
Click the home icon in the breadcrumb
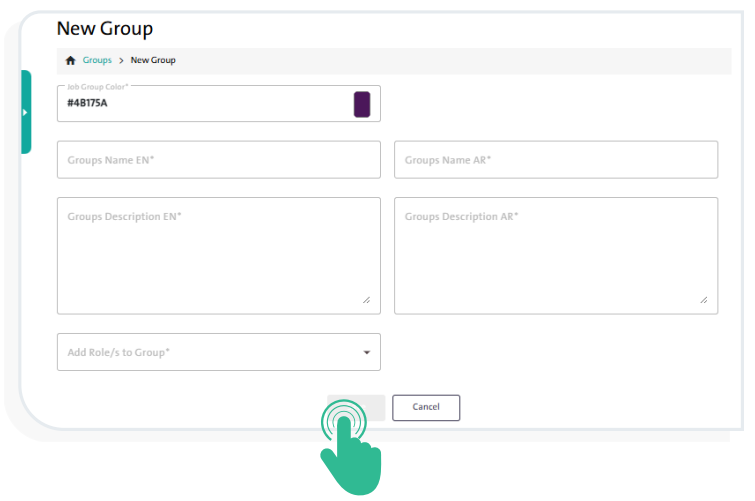coord(69,61)
